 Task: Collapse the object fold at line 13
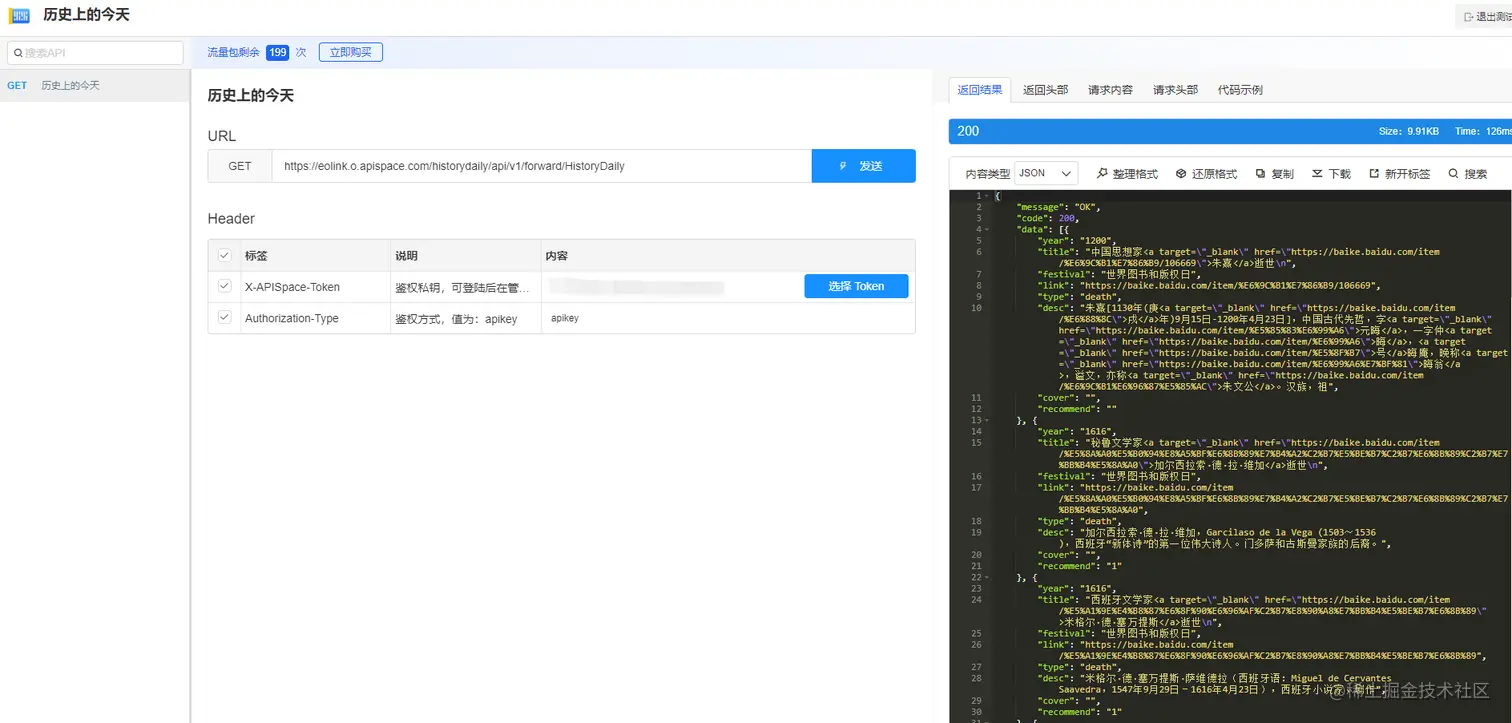(x=987, y=420)
